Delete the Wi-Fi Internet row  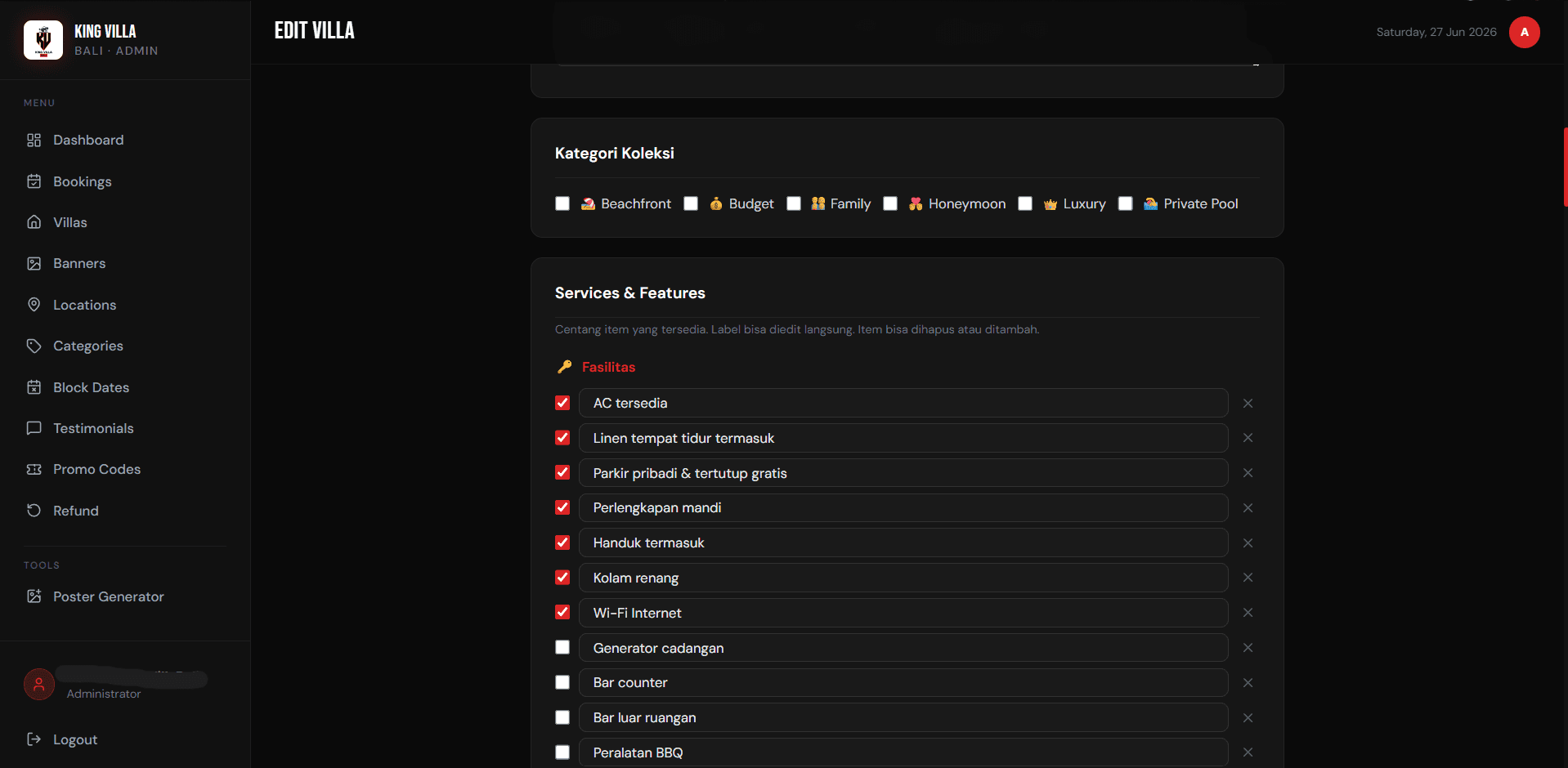coord(1248,613)
